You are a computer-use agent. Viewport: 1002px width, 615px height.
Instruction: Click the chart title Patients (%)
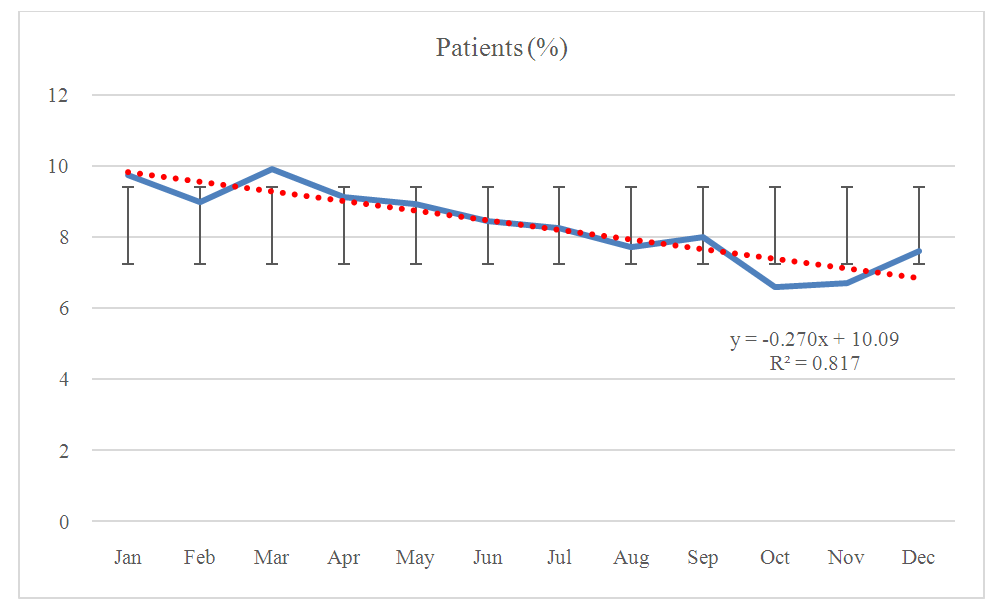click(x=502, y=48)
